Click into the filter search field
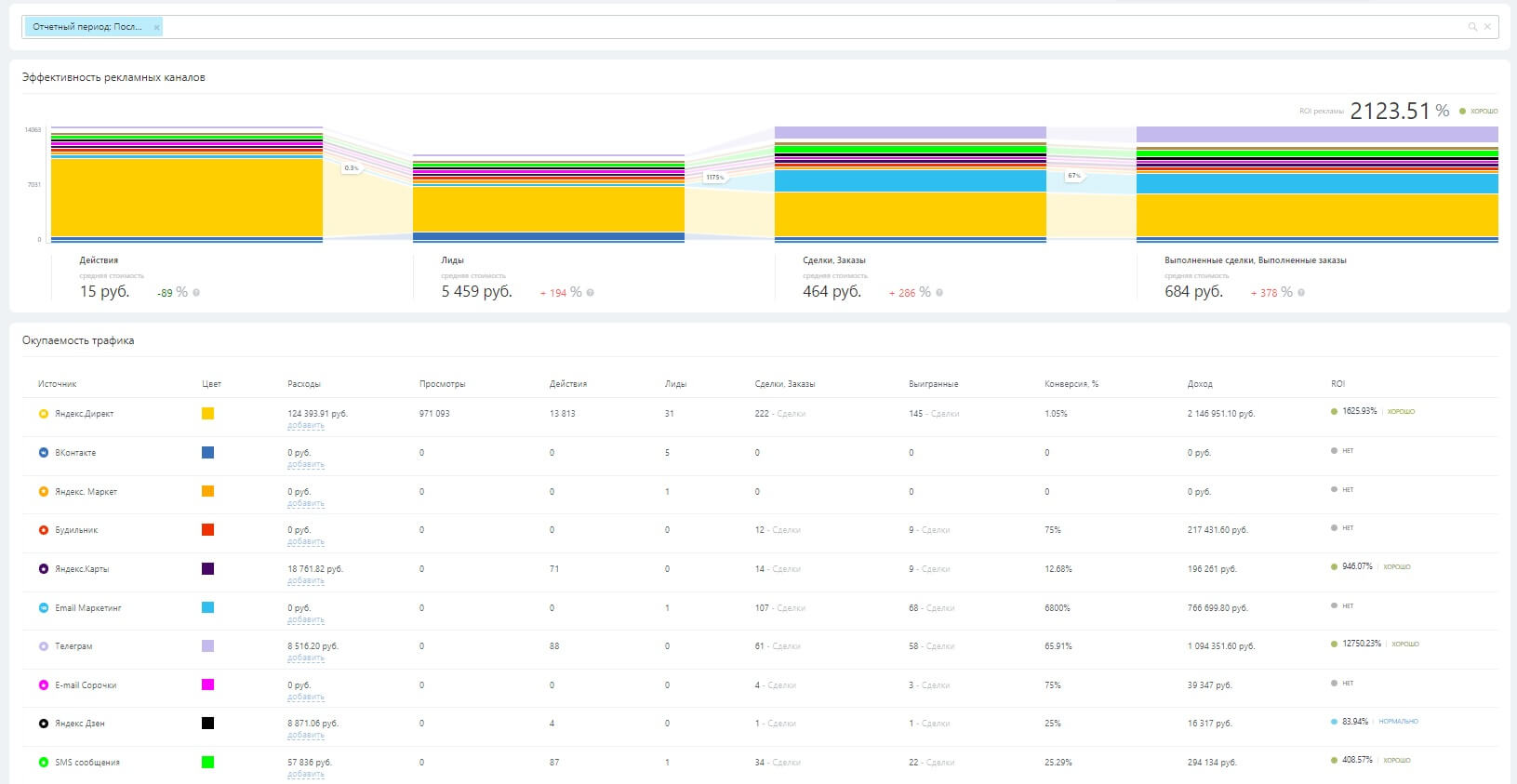 [x=744, y=27]
